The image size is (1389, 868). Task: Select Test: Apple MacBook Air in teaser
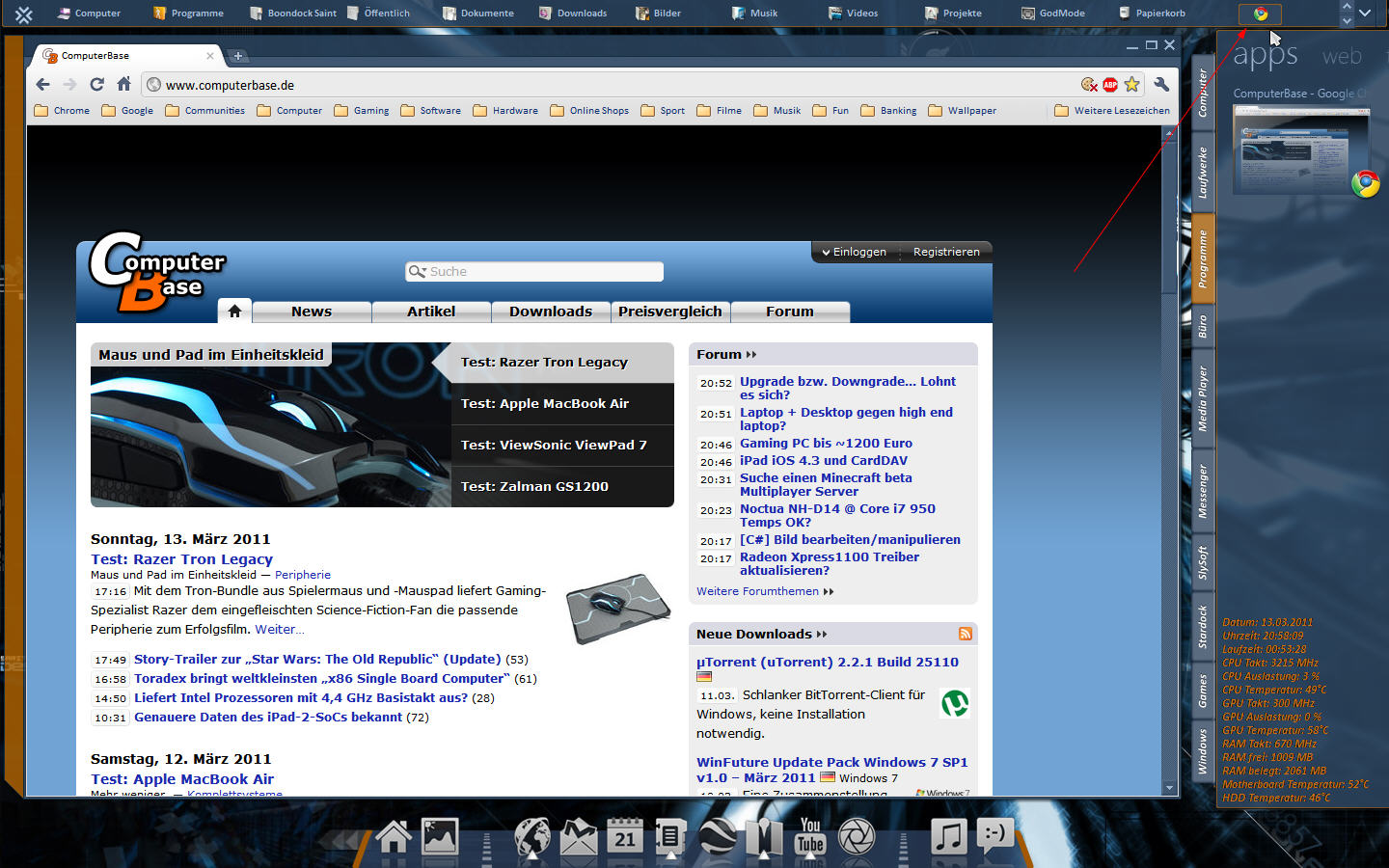[562, 404]
